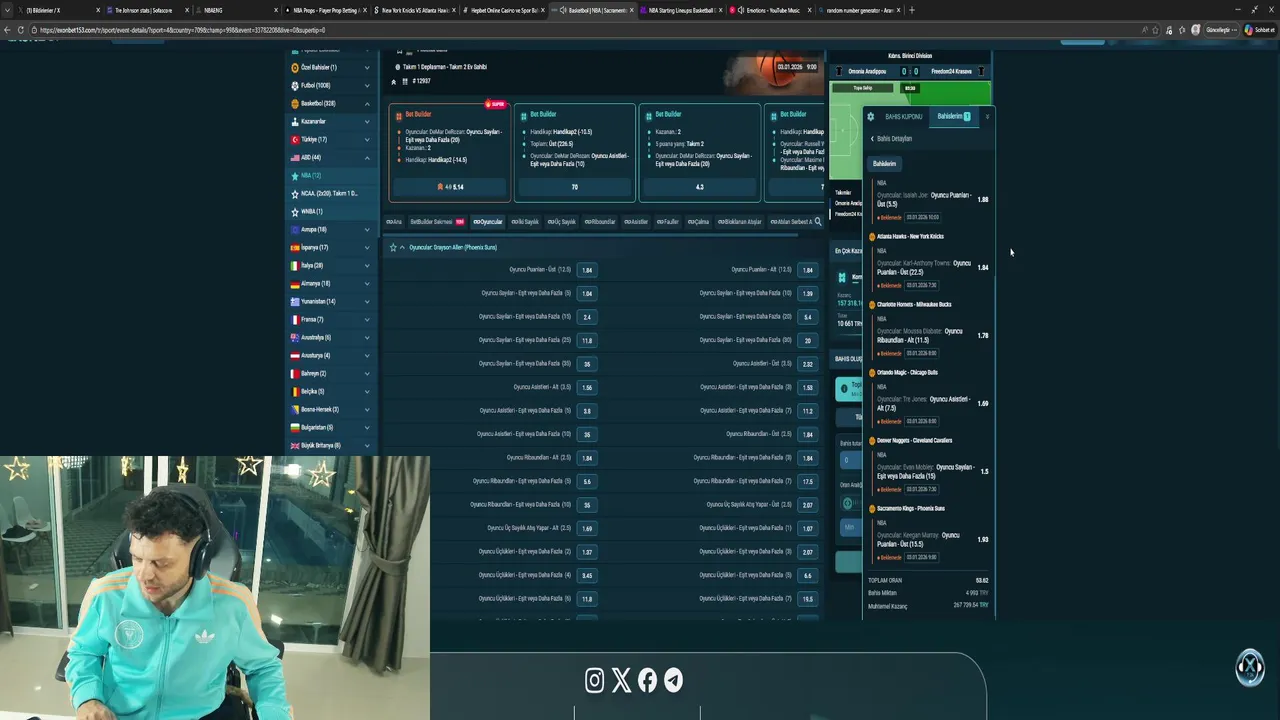Open the YouTube Music browser tab
The width and height of the screenshot is (1280, 720).
(772, 10)
